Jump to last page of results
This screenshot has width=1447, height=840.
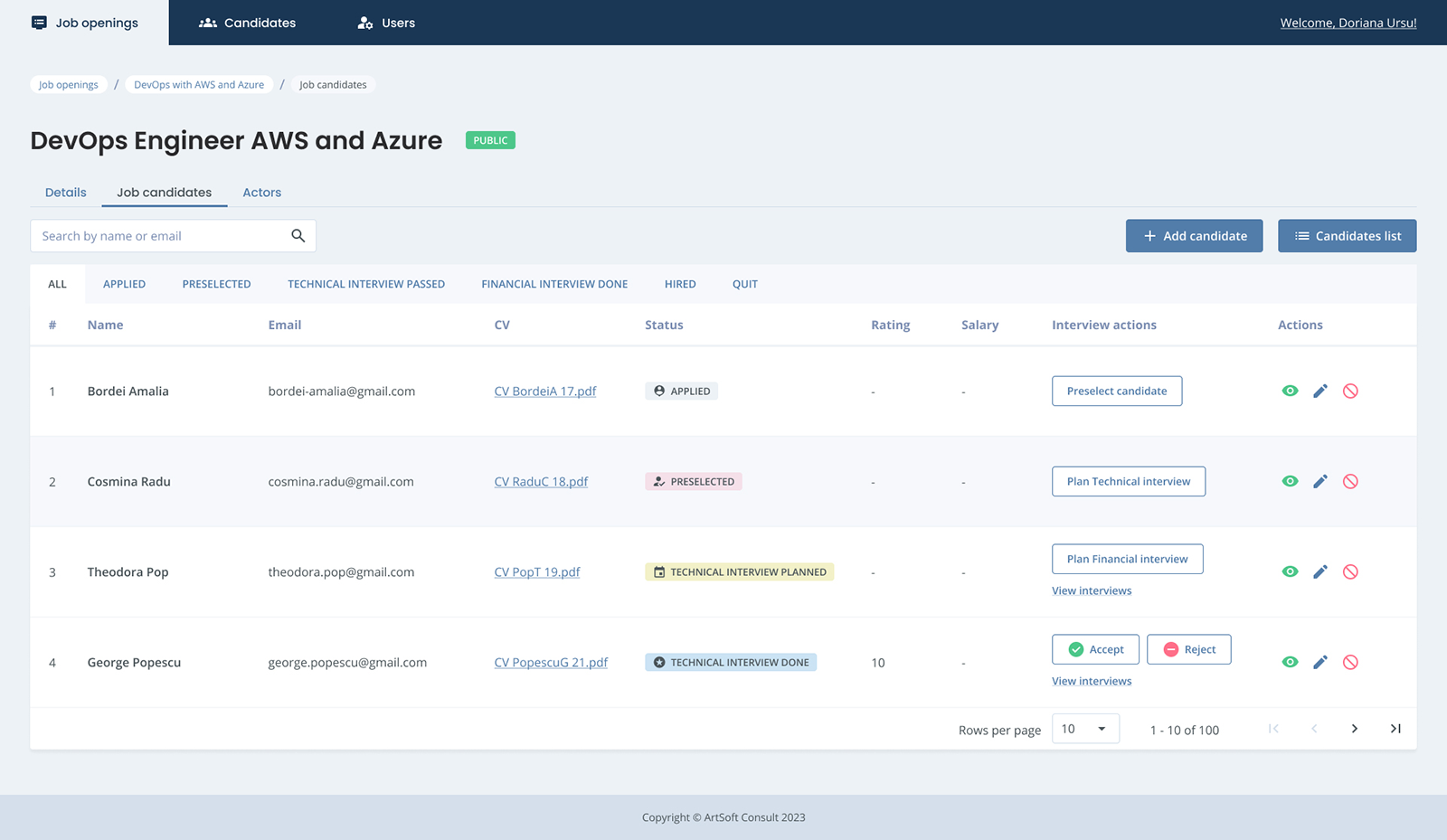click(x=1395, y=729)
